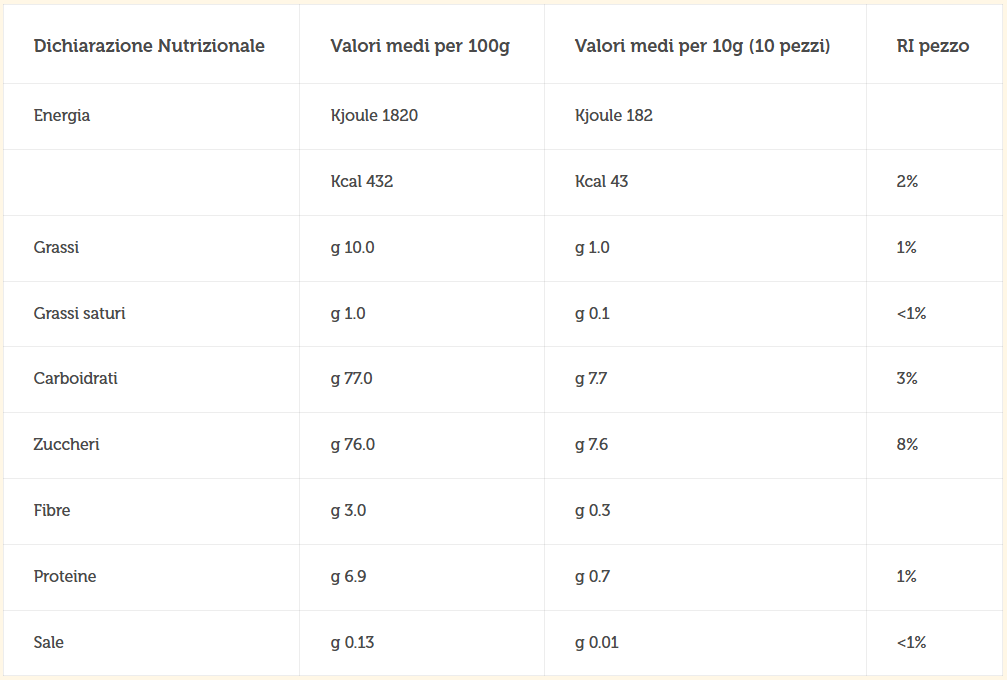Click the Dichiarazione Nutrizionale header cell
This screenshot has height=680, width=1007.
[x=149, y=46]
